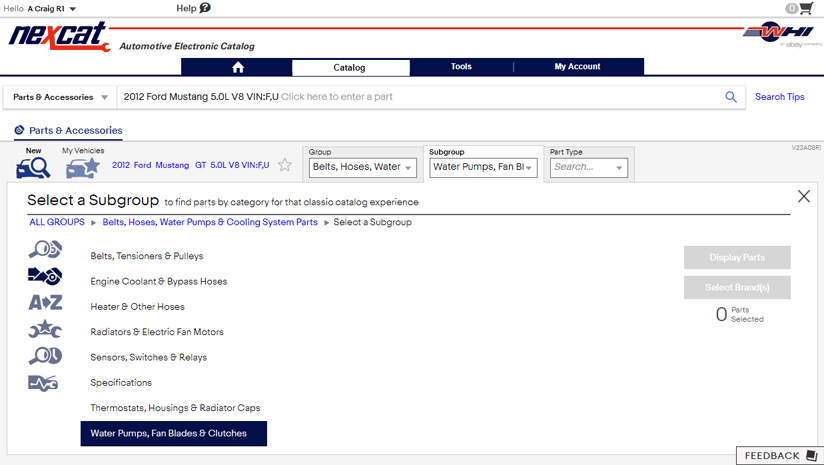Viewport: 824px width, 465px height.
Task: Open the FEEDBACK button
Action: [780, 456]
